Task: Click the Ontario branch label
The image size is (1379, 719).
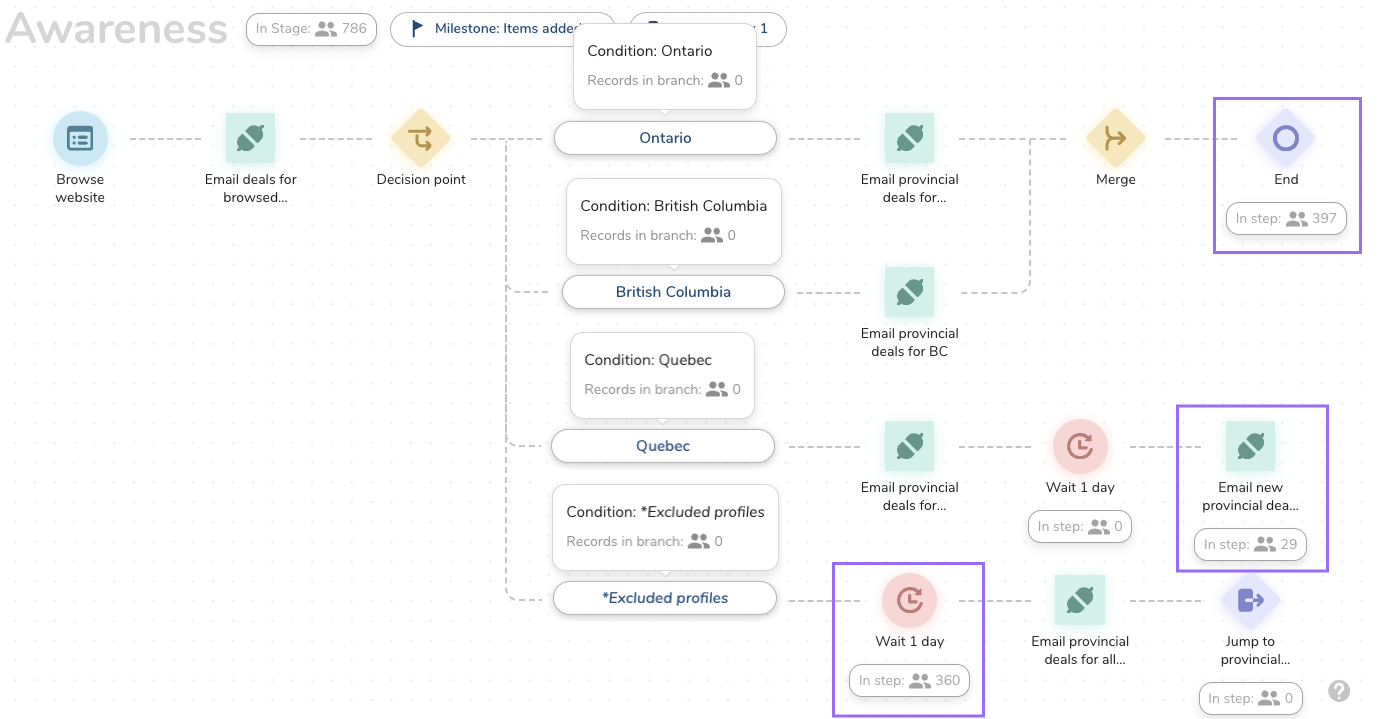Action: [x=665, y=138]
